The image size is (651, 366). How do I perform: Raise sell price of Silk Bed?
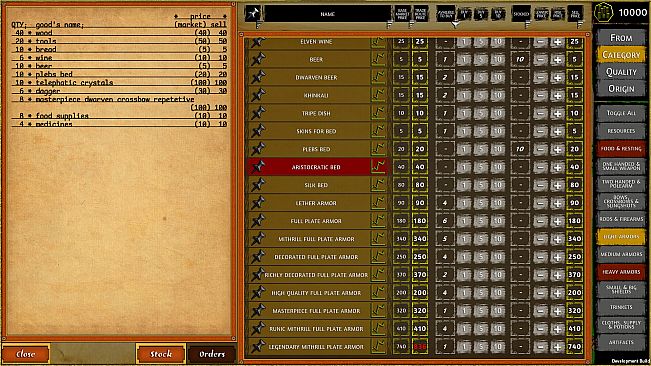tap(558, 185)
